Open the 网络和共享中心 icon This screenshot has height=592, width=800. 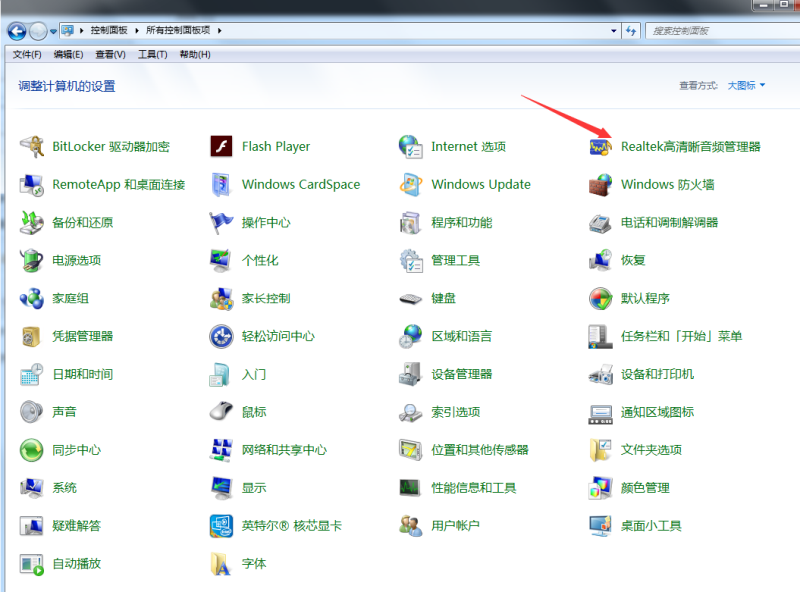(221, 450)
